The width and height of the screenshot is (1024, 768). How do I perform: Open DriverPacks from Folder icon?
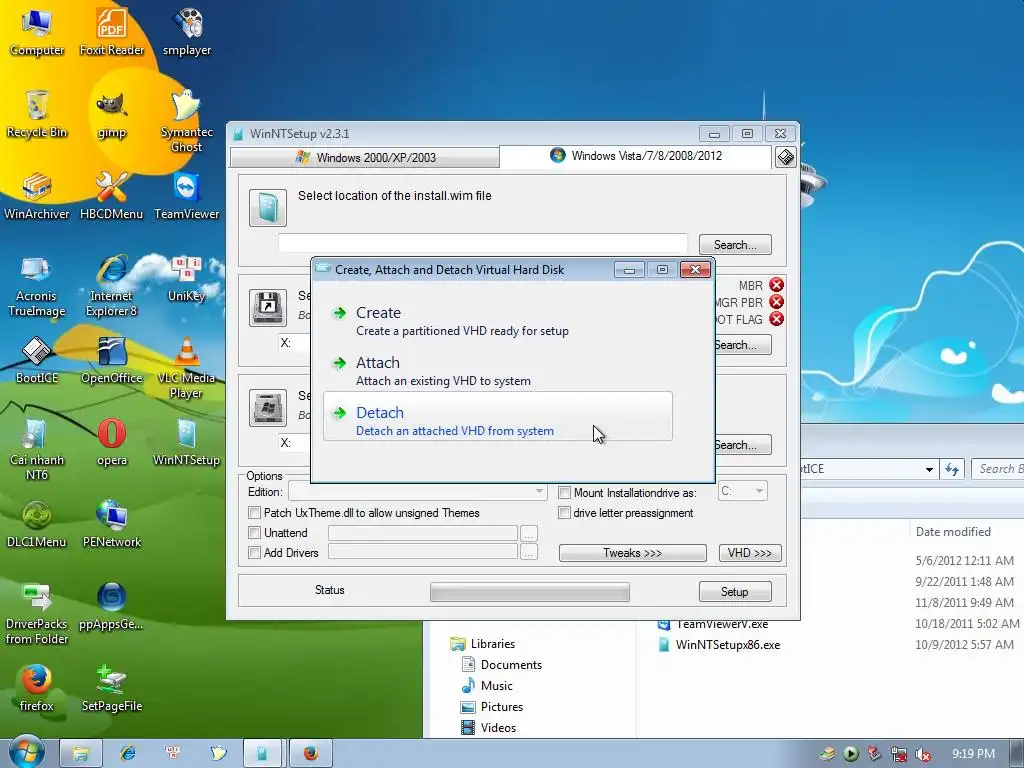pos(37,613)
